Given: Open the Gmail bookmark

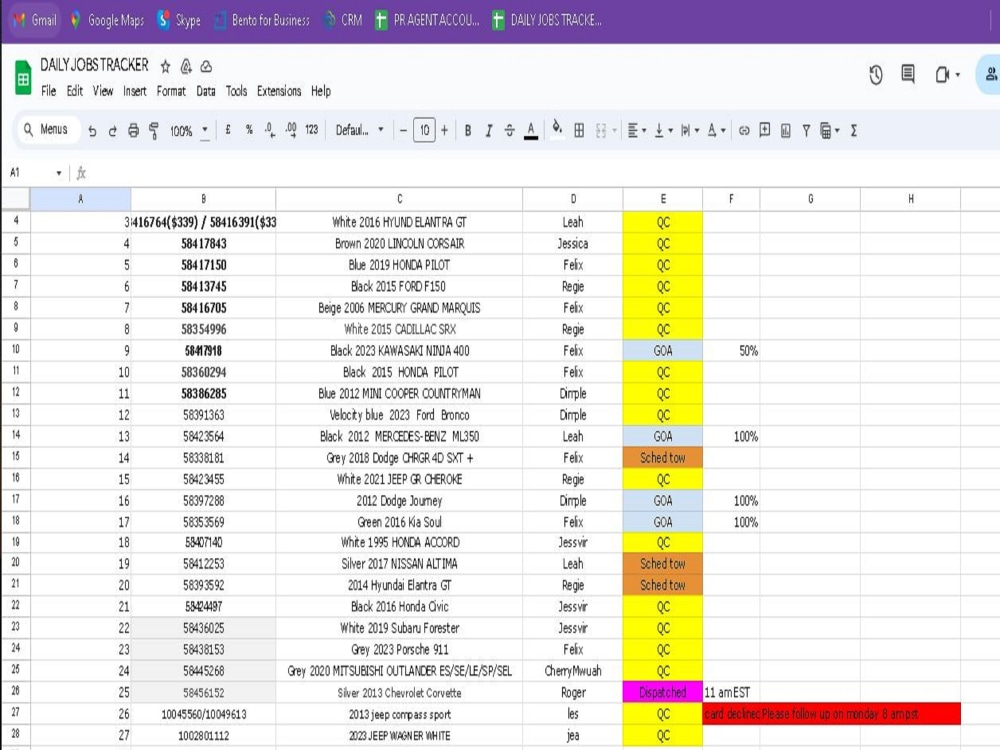Looking at the screenshot, I should (x=34, y=20).
